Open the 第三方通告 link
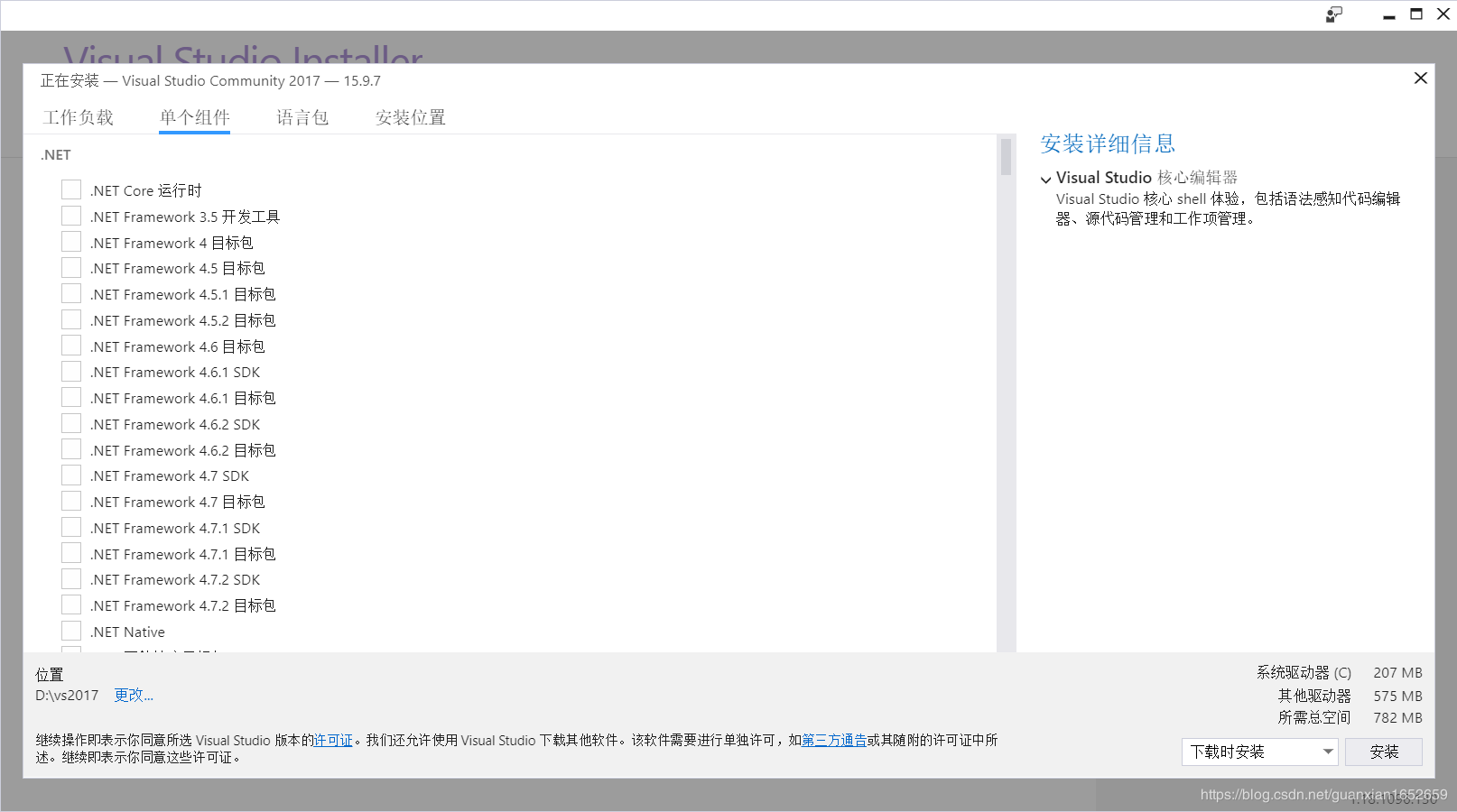This screenshot has height=812, width=1457. point(834,740)
